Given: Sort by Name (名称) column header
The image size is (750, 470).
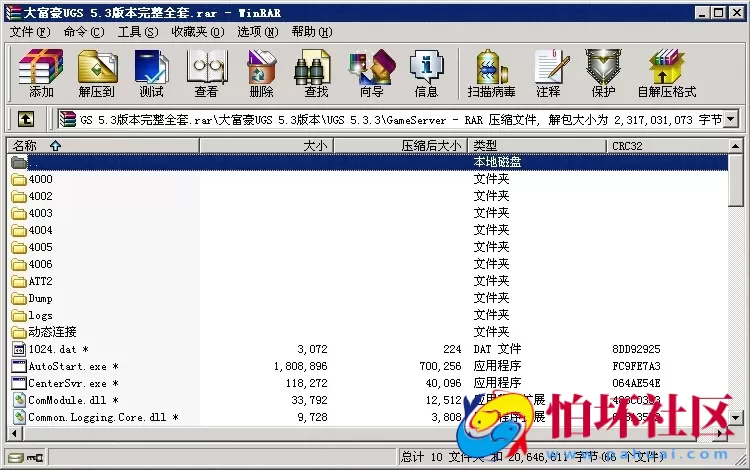Looking at the screenshot, I should (103, 146).
